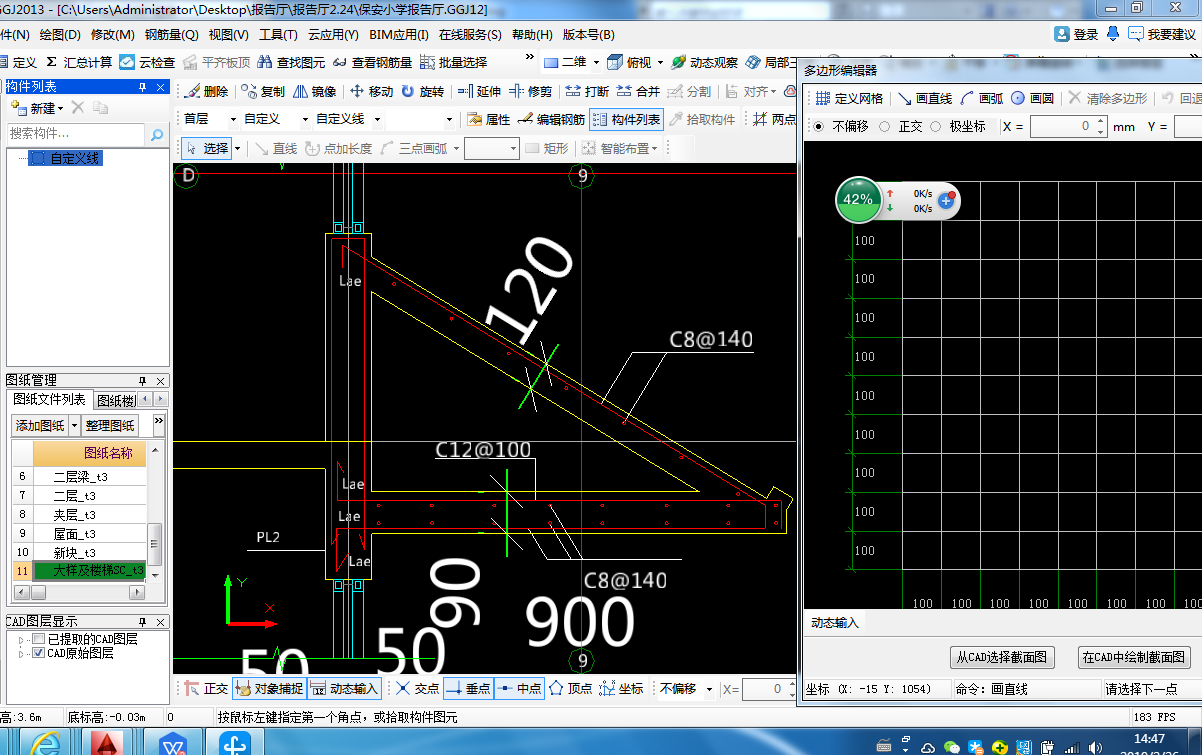
Task: Open the 修改(M) menu
Action: coord(112,34)
